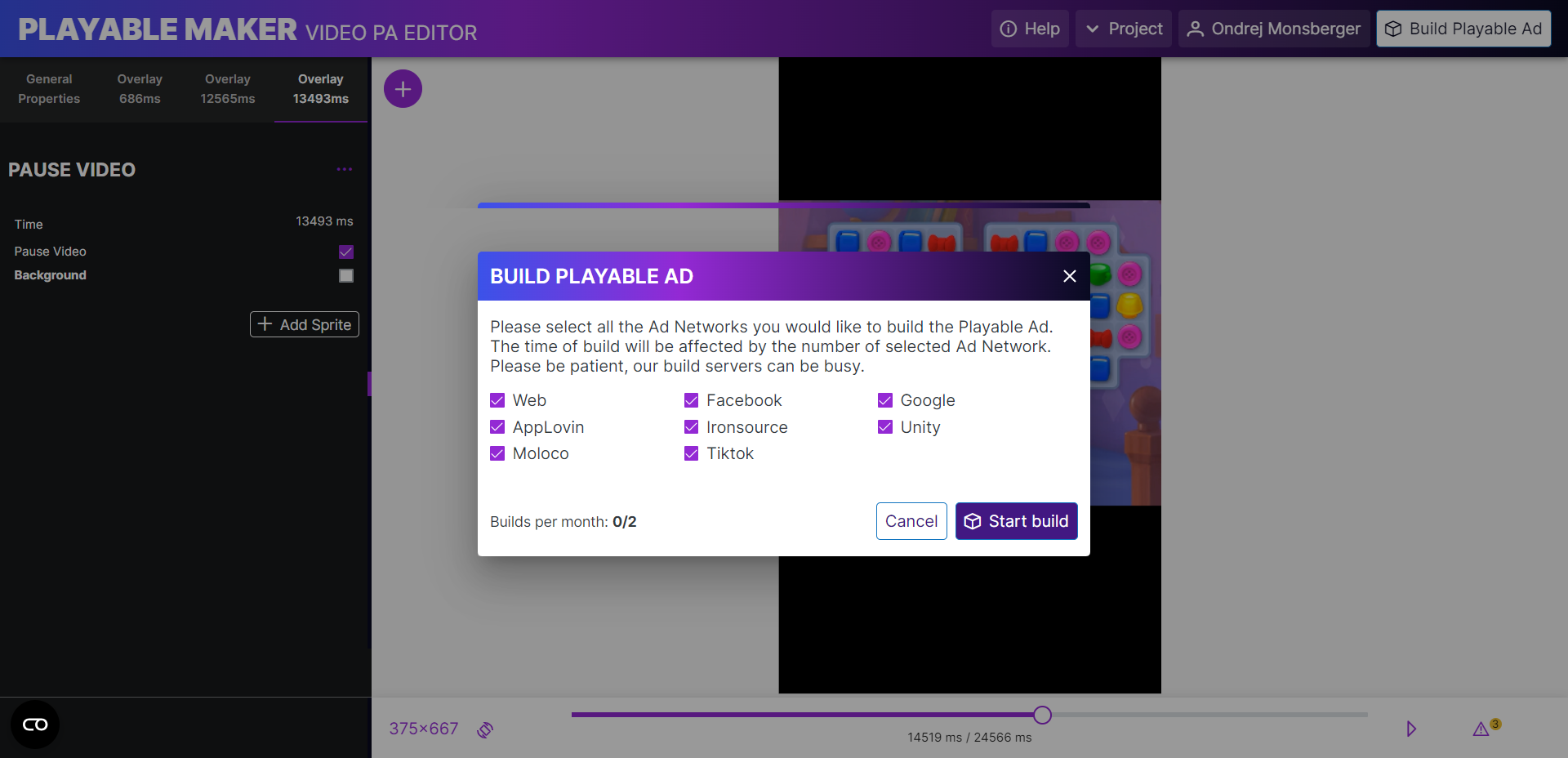This screenshot has width=1568, height=758.
Task: Click the round accessibility badge at bottom left
Action: 35,725
